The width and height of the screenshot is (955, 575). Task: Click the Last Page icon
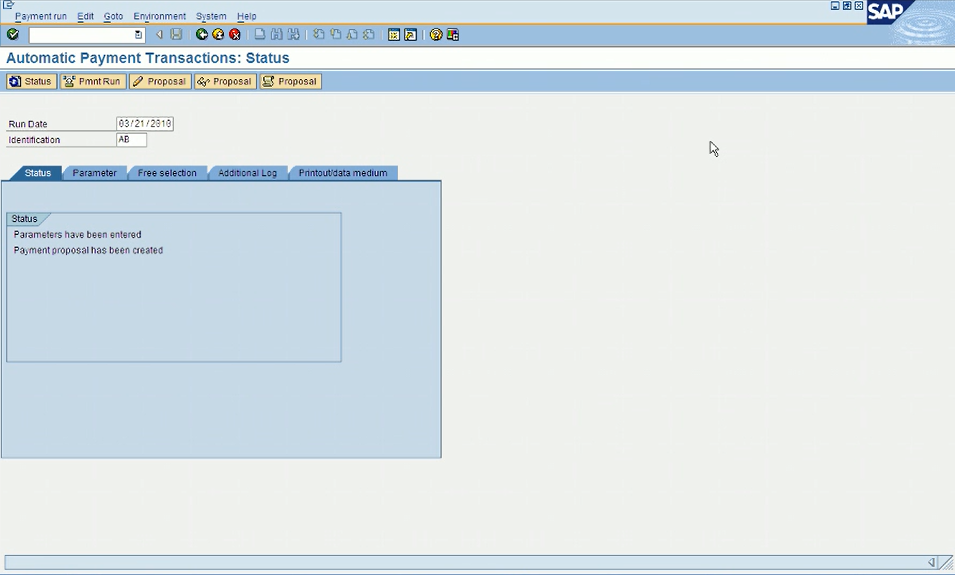pos(368,35)
